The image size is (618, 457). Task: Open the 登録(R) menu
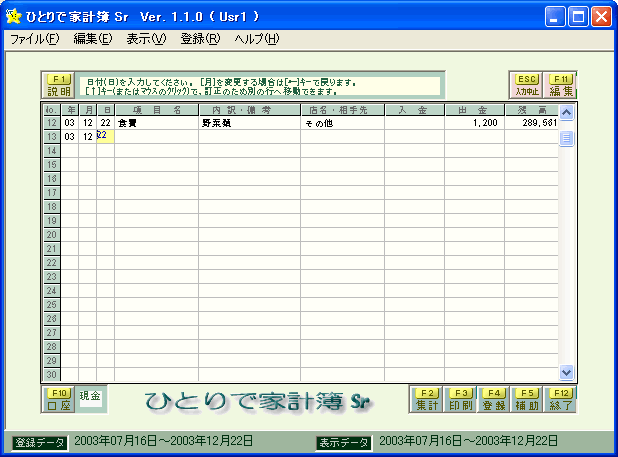coord(200,39)
